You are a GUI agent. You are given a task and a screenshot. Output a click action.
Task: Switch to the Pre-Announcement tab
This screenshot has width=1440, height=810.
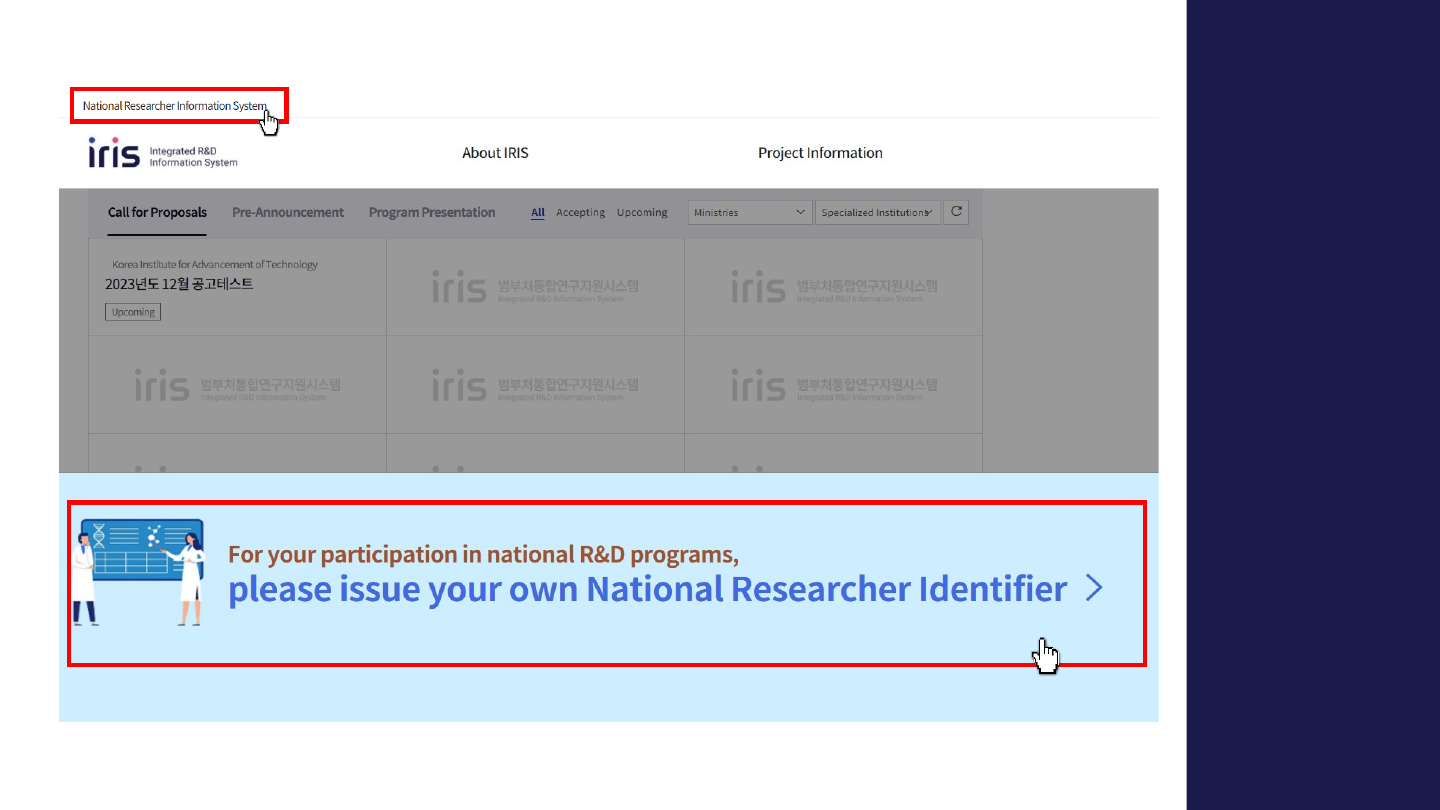click(288, 212)
